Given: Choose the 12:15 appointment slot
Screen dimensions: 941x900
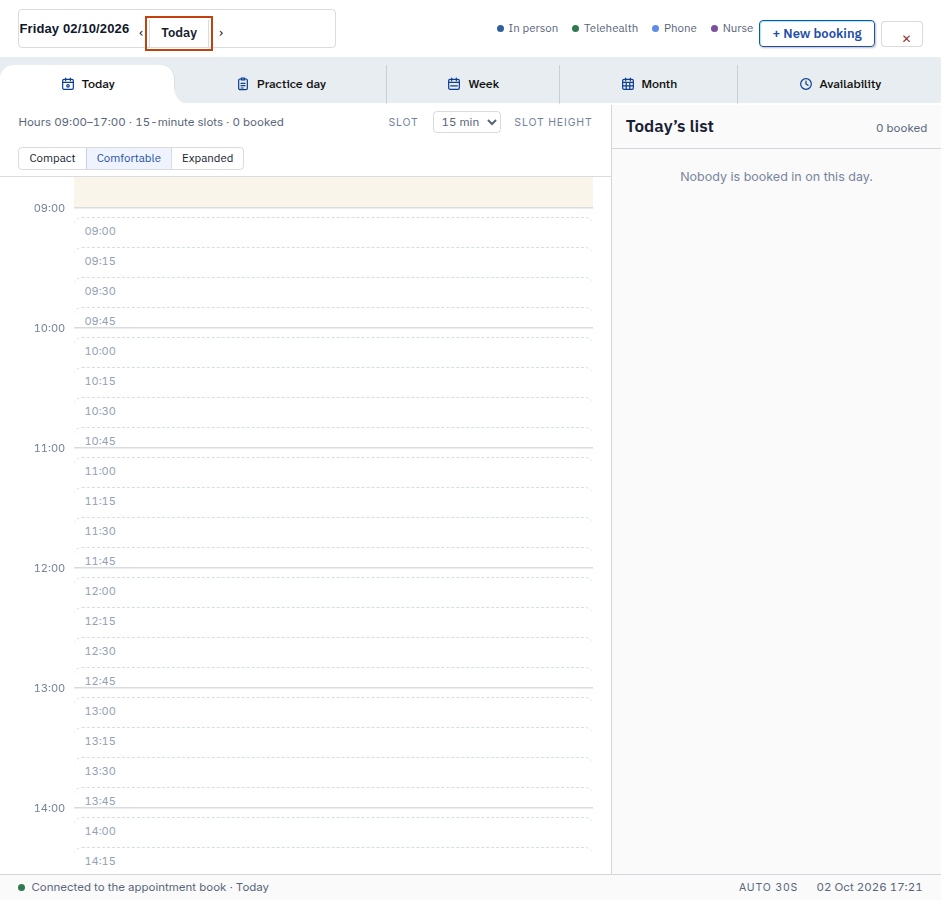Looking at the screenshot, I should [334, 622].
